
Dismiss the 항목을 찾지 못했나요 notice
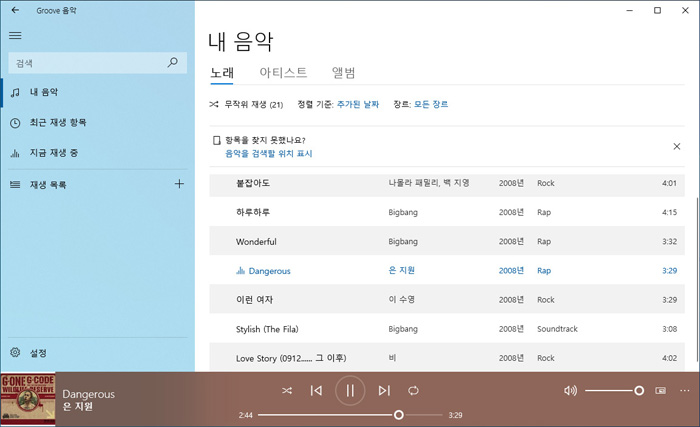pos(676,147)
